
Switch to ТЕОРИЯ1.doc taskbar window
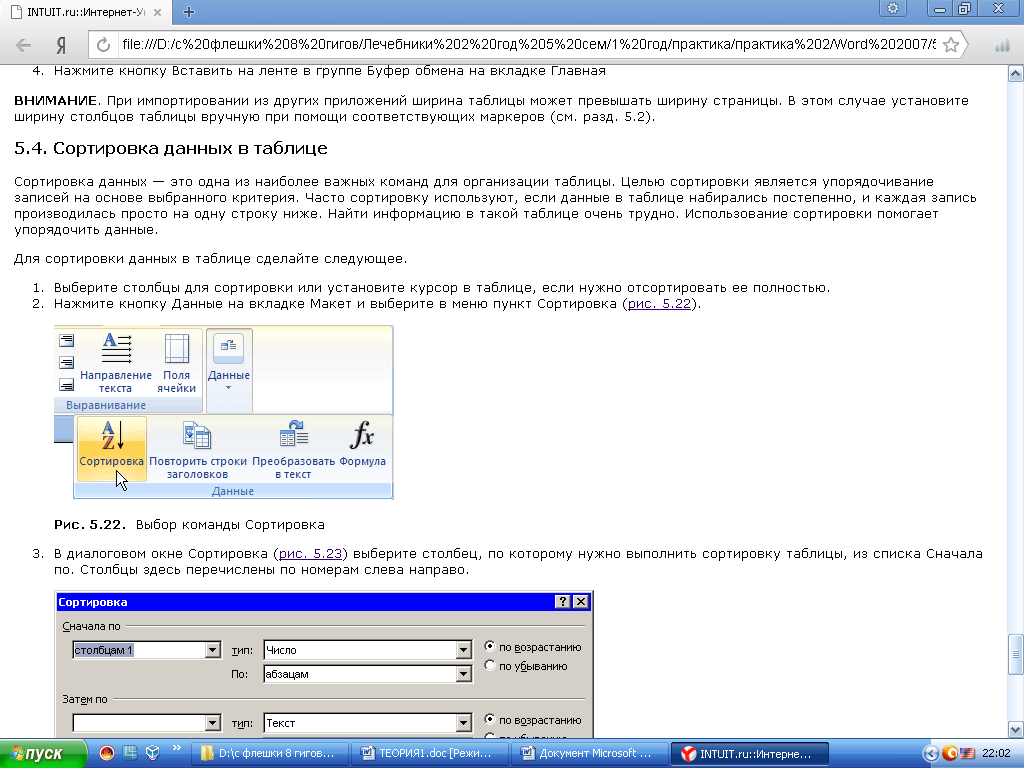pyautogui.click(x=430, y=754)
